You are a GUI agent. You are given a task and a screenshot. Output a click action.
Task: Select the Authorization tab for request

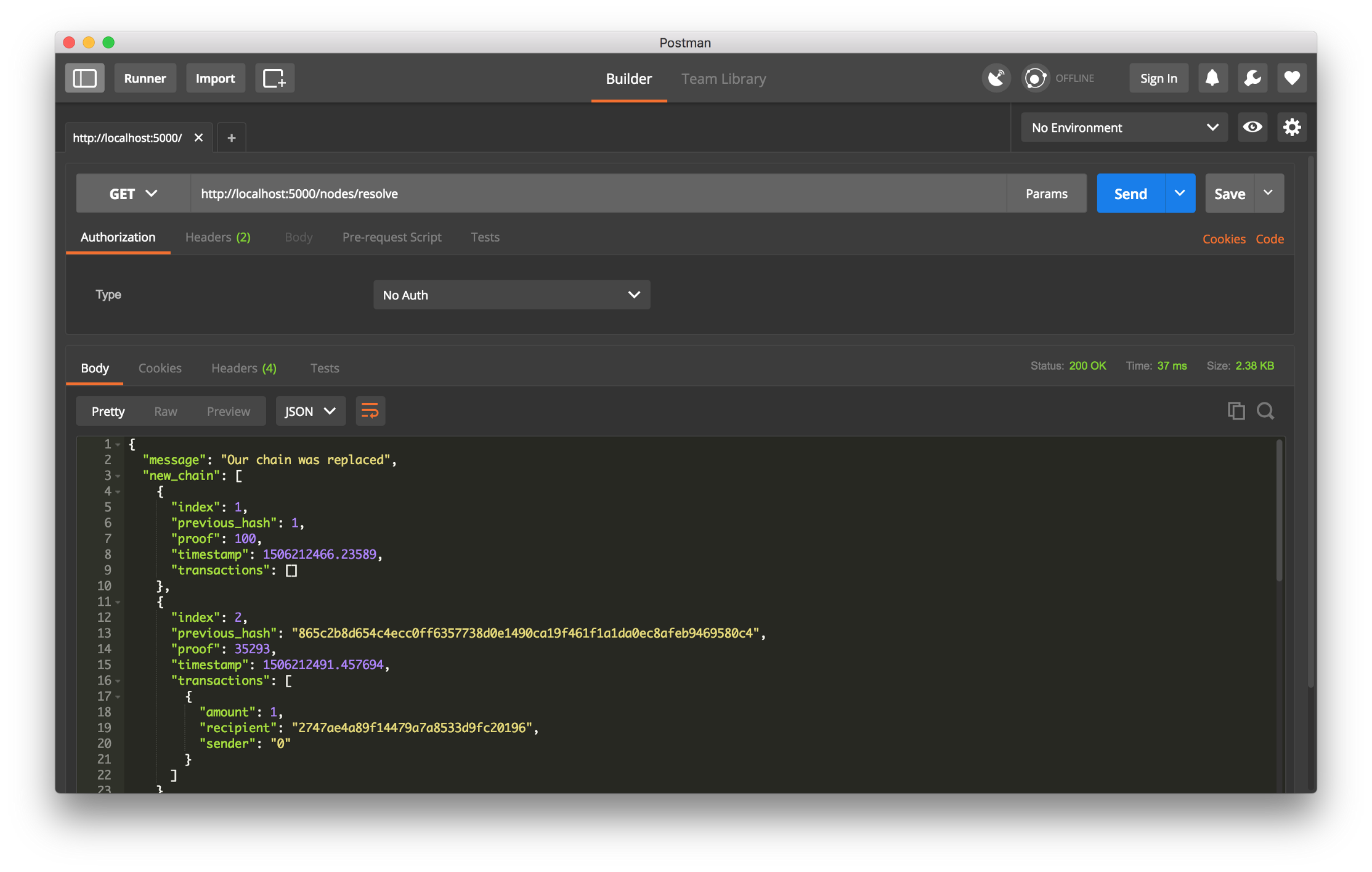pyautogui.click(x=118, y=237)
